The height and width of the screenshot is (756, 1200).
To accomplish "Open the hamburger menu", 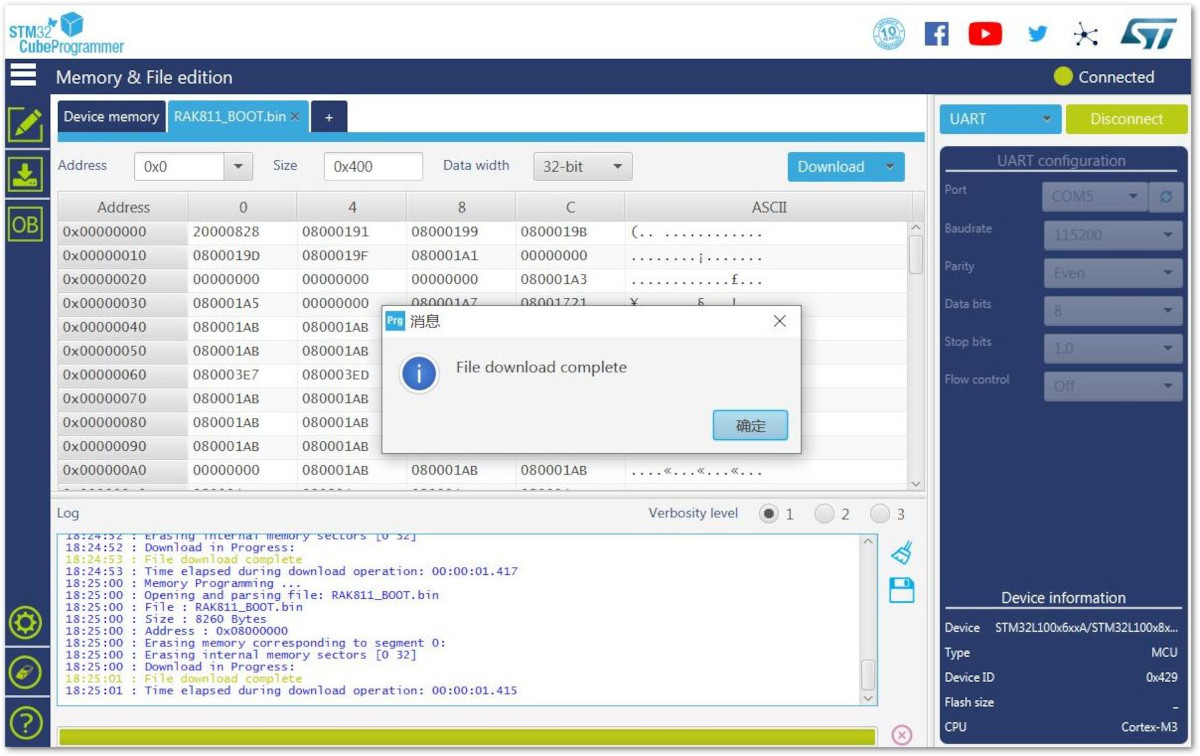I will click(x=23, y=76).
